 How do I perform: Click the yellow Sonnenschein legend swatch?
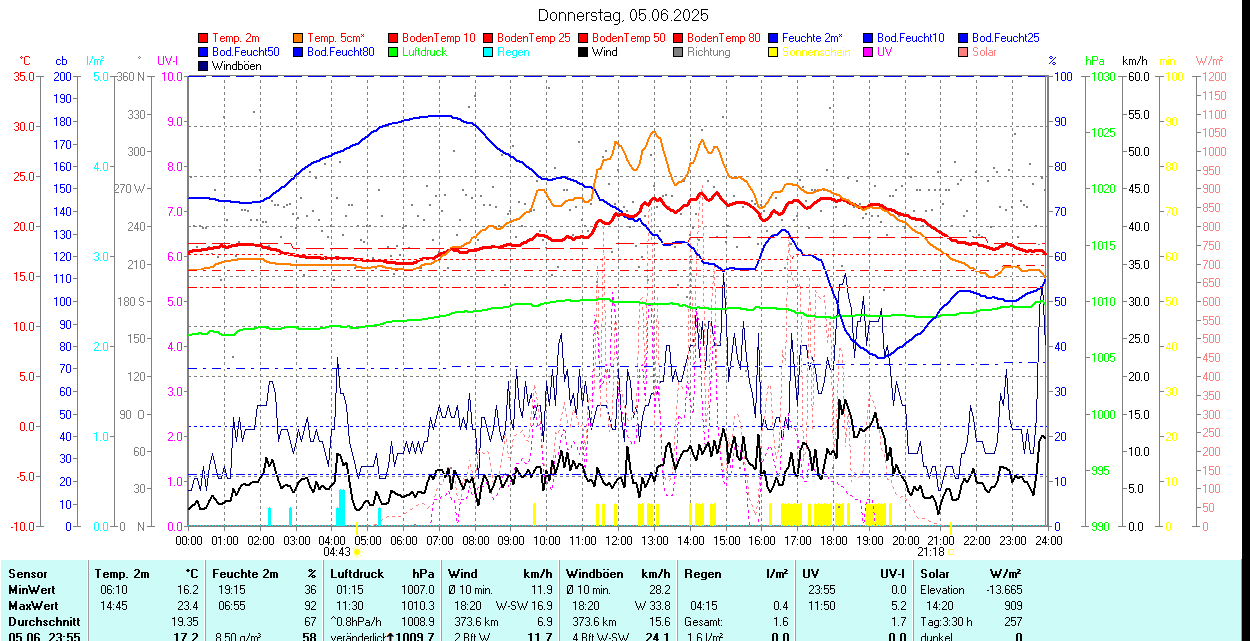tap(774, 52)
